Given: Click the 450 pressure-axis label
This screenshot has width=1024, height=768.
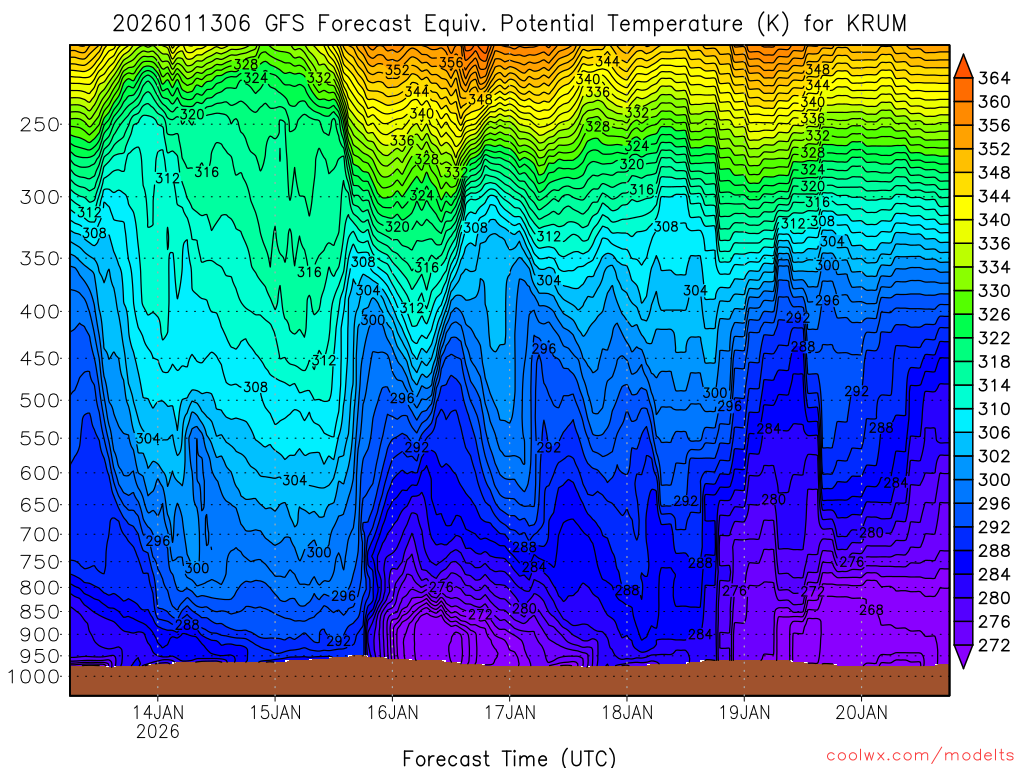Looking at the screenshot, I should pos(40,359).
